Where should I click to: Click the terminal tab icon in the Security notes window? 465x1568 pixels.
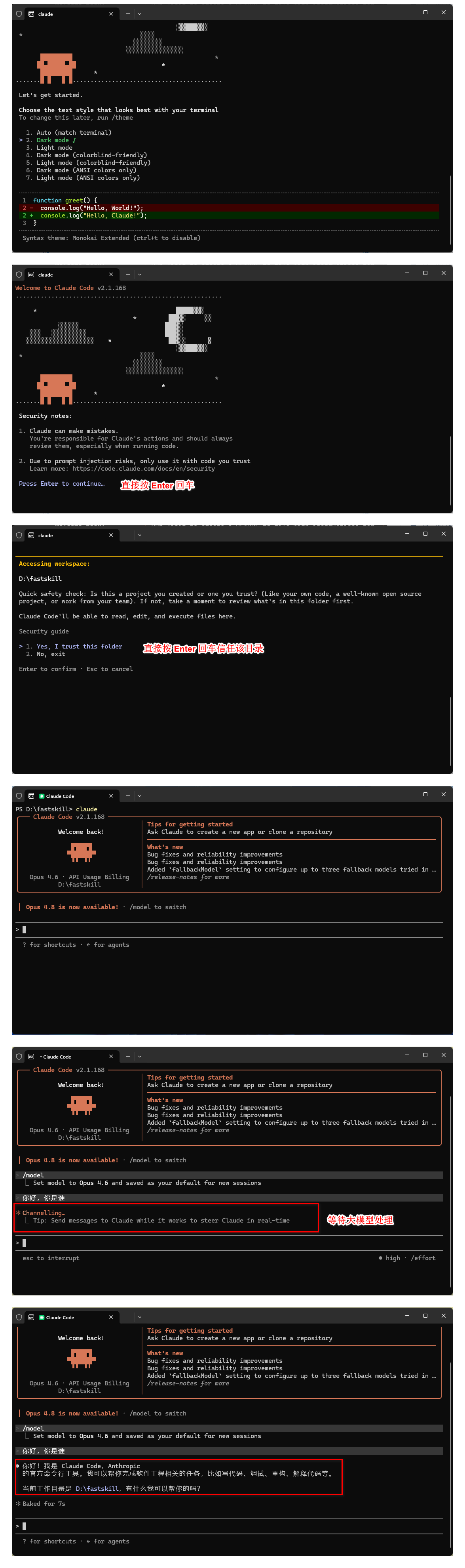[x=31, y=275]
